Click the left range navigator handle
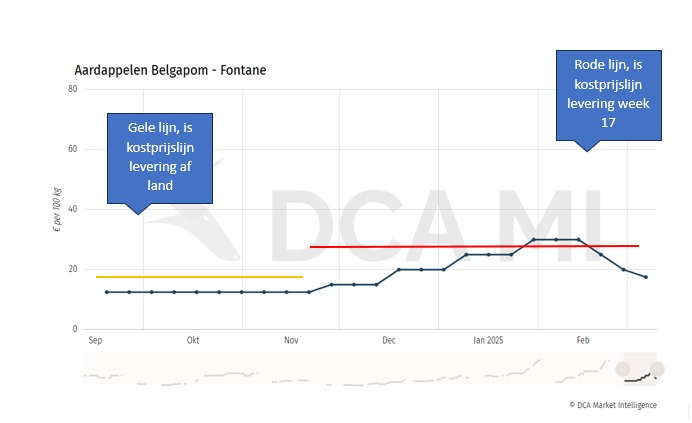Viewport: 692px width, 423px height. 623,369
